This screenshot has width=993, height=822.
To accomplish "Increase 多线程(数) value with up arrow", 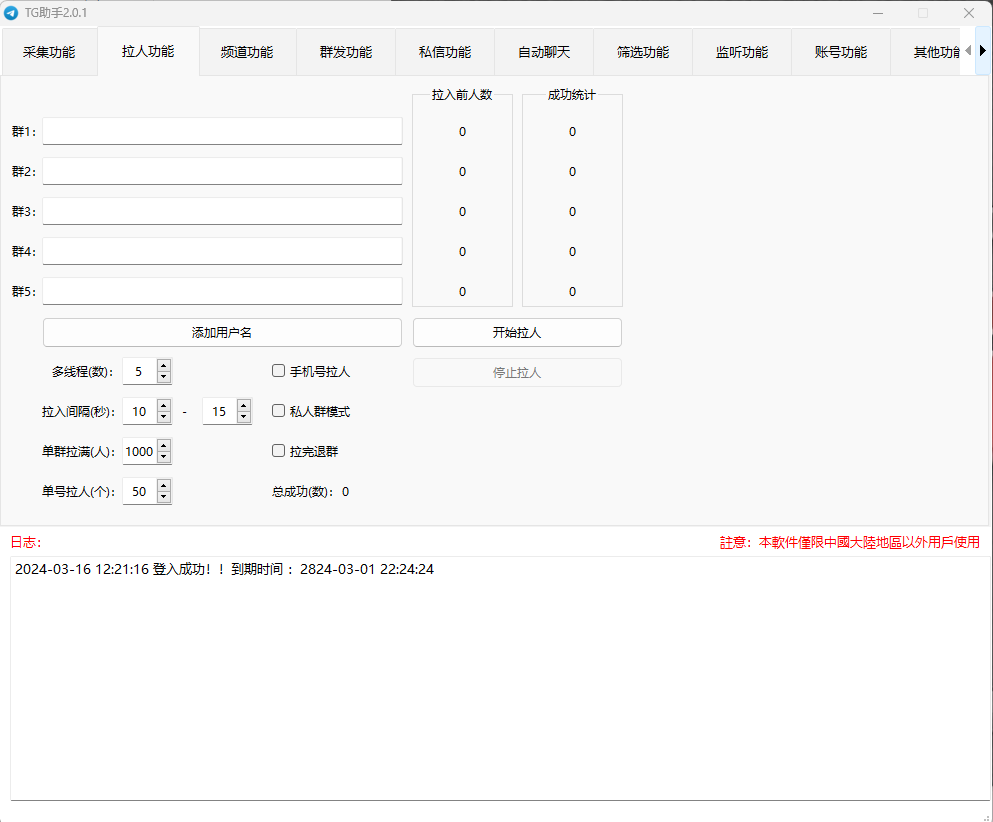I will [164, 365].
